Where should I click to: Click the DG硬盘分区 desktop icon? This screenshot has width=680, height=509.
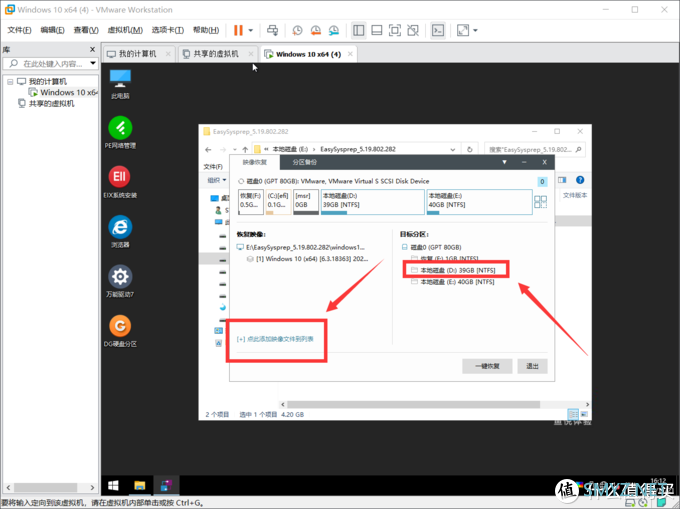[120, 331]
